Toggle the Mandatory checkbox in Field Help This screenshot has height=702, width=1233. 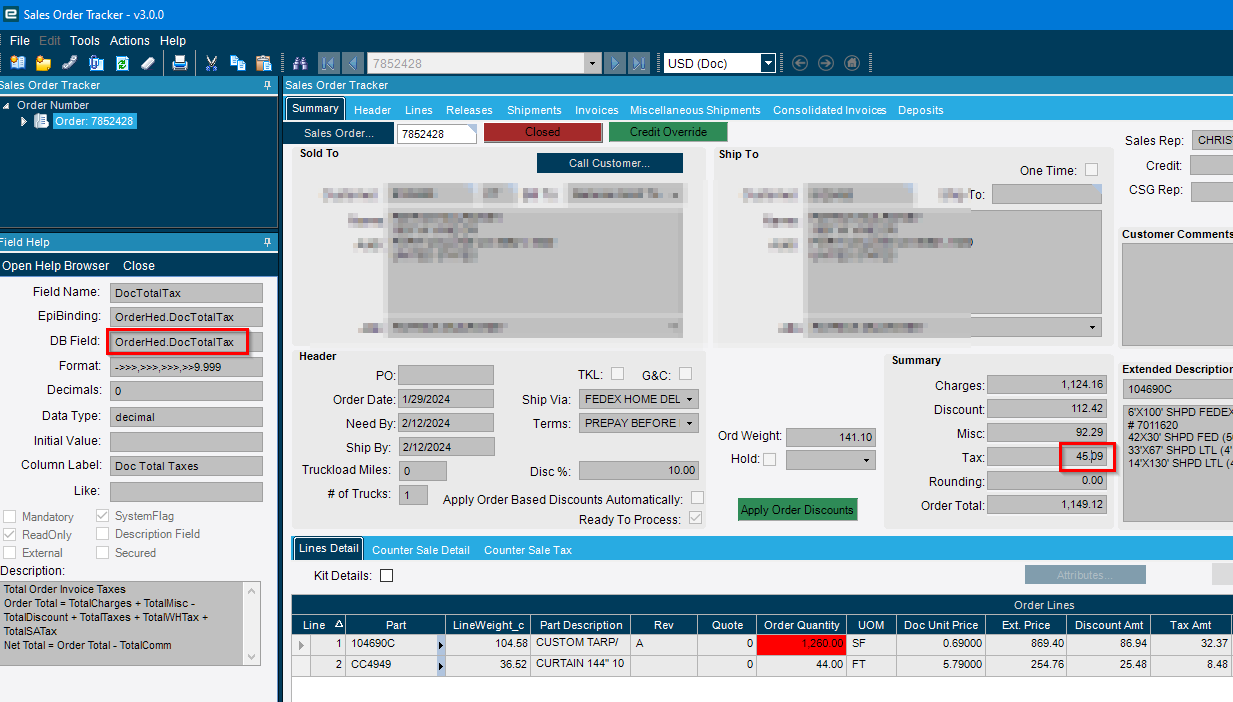(x=9, y=517)
